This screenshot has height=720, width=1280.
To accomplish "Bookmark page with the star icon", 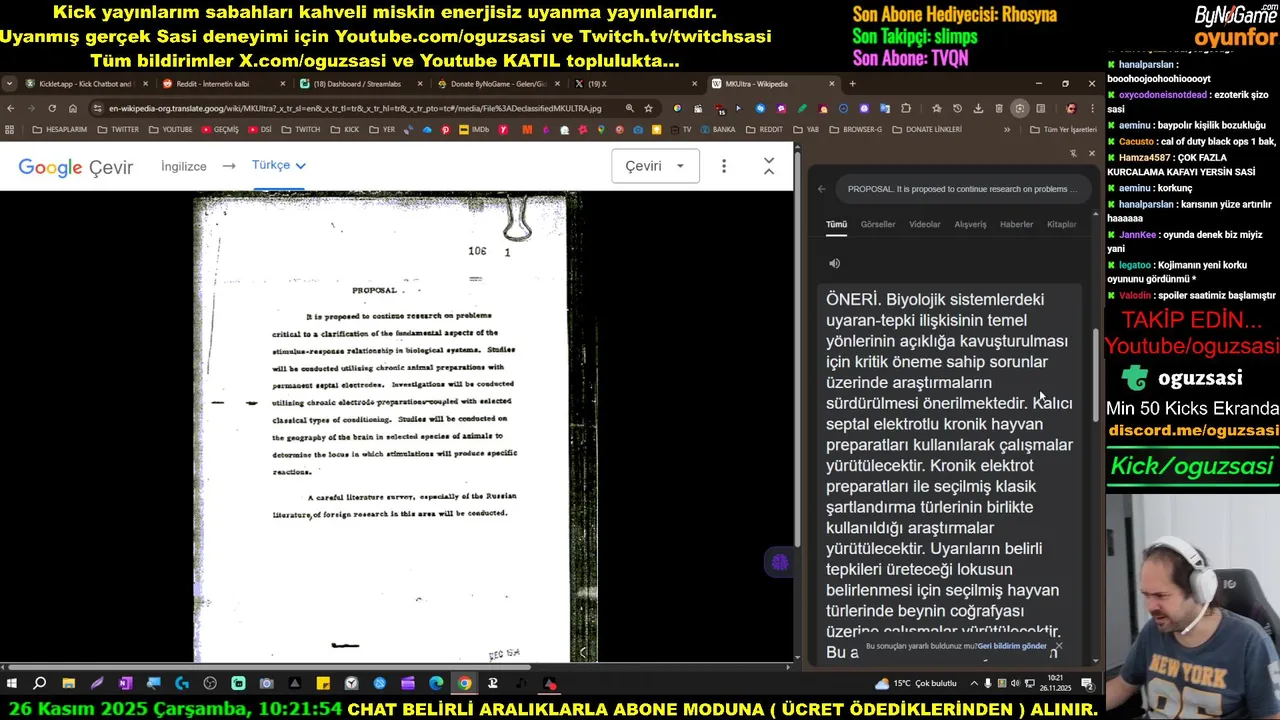I will click(x=648, y=108).
